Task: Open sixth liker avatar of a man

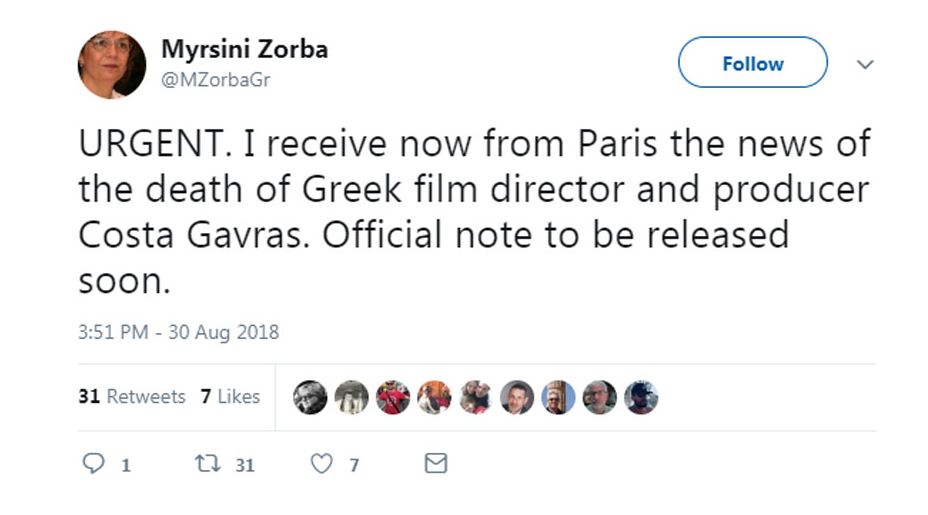Action: [x=517, y=397]
